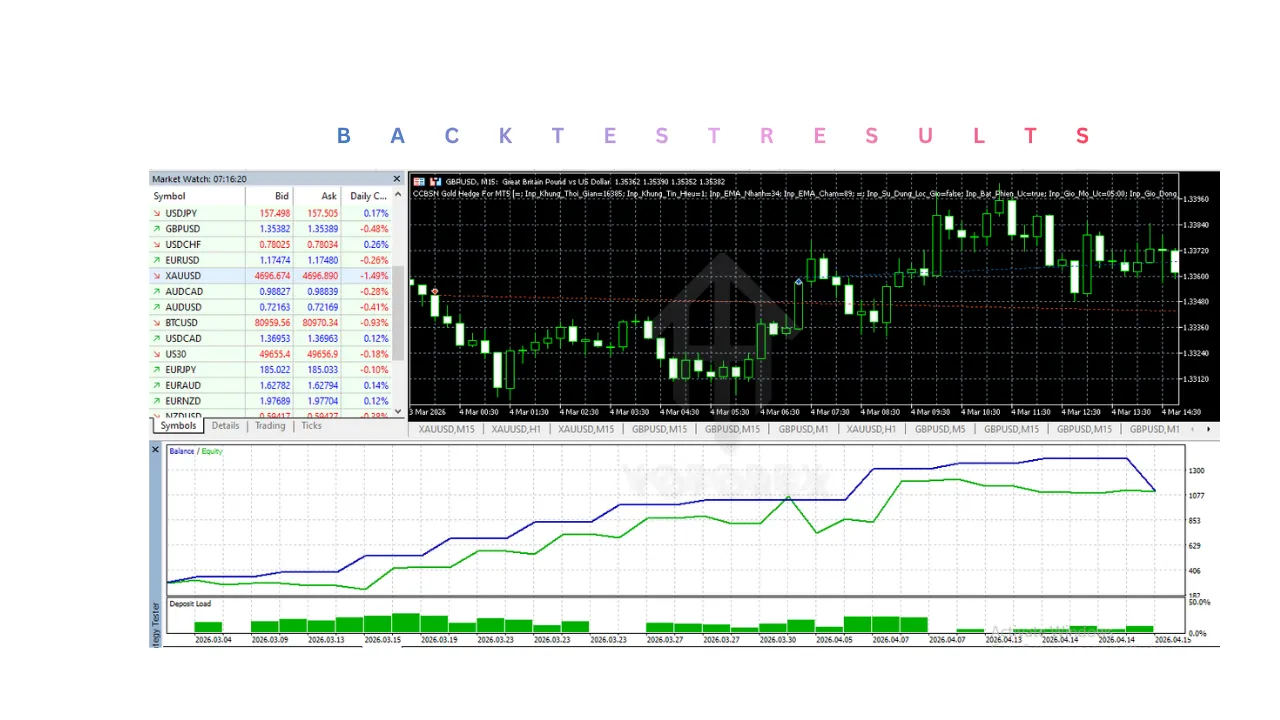Click the 1300 balance axis label

point(1196,470)
